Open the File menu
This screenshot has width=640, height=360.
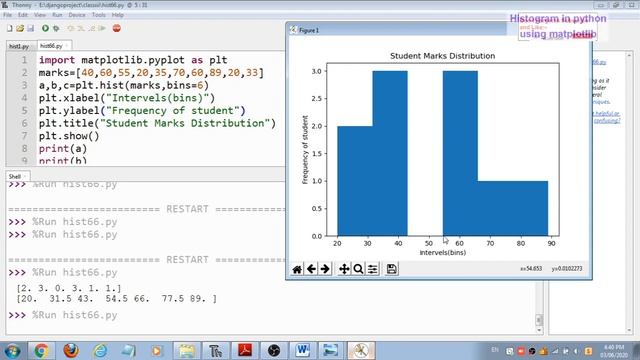tap(7, 15)
